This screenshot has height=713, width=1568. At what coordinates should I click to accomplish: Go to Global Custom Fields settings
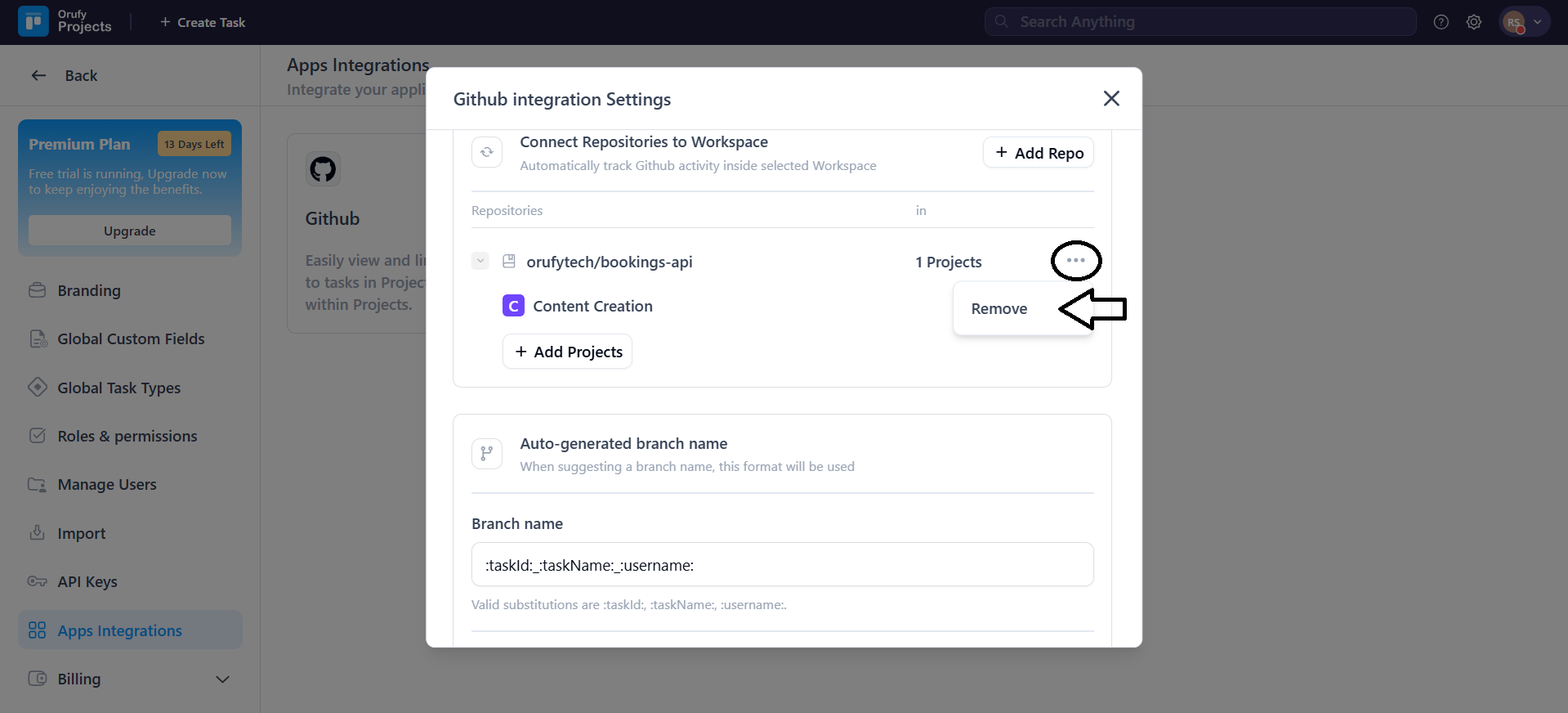131,339
